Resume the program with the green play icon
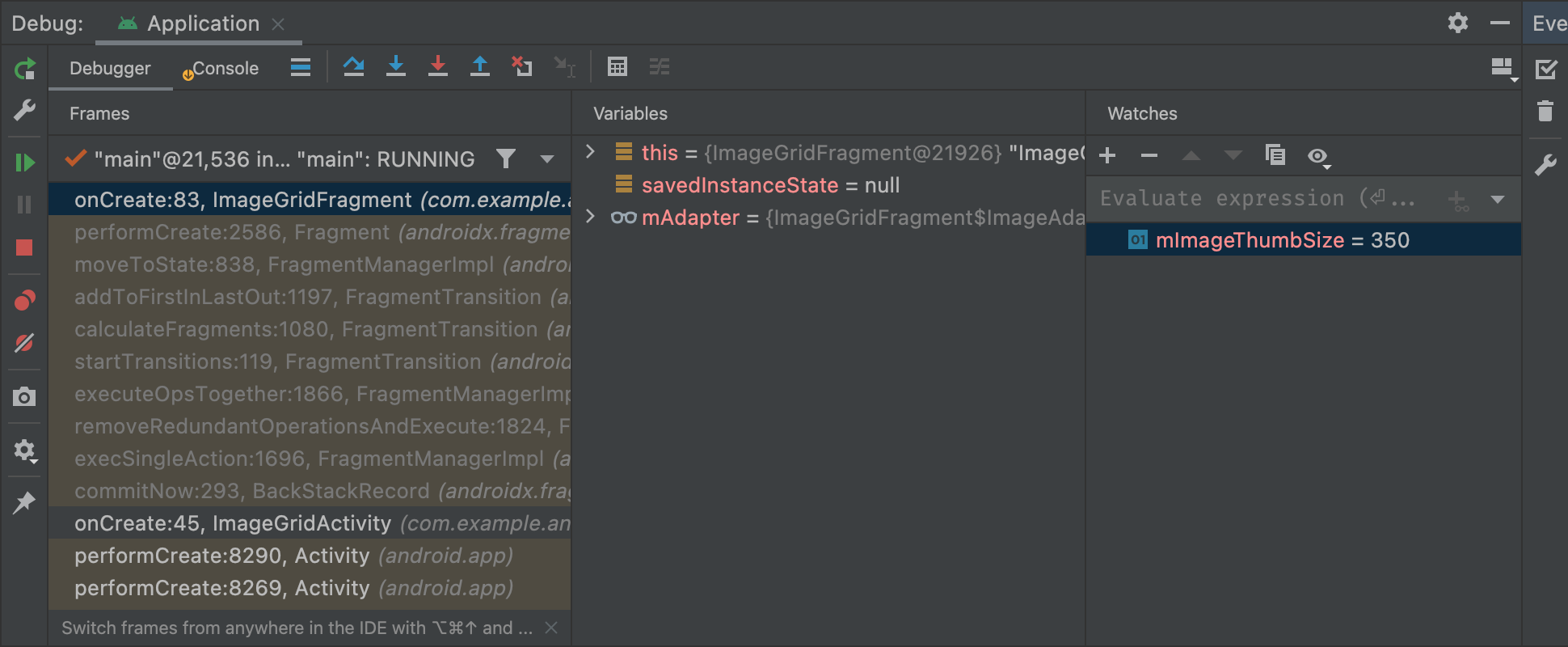Image resolution: width=1568 pixels, height=647 pixels. point(25,163)
